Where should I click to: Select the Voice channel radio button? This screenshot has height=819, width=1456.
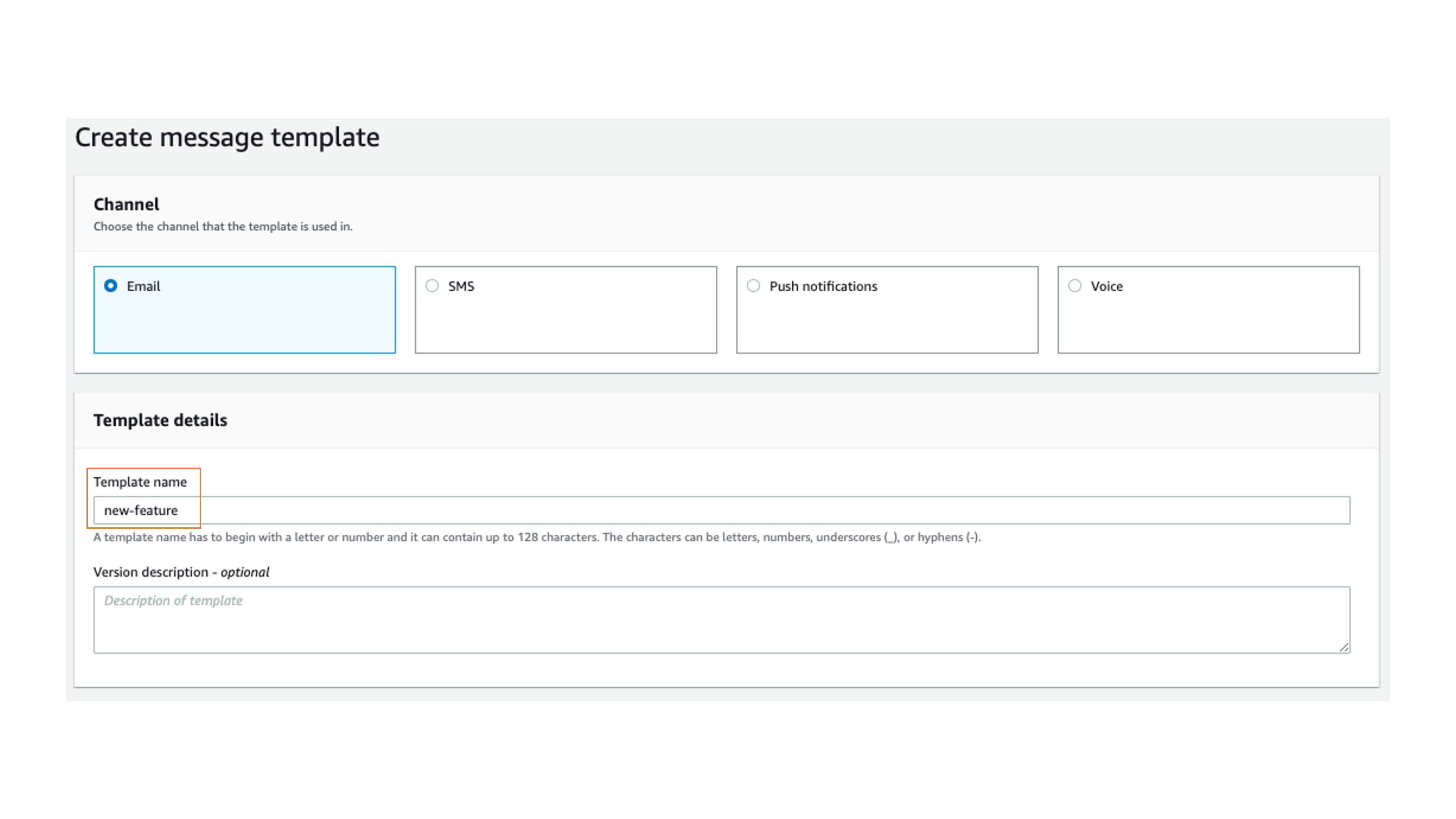tap(1074, 286)
